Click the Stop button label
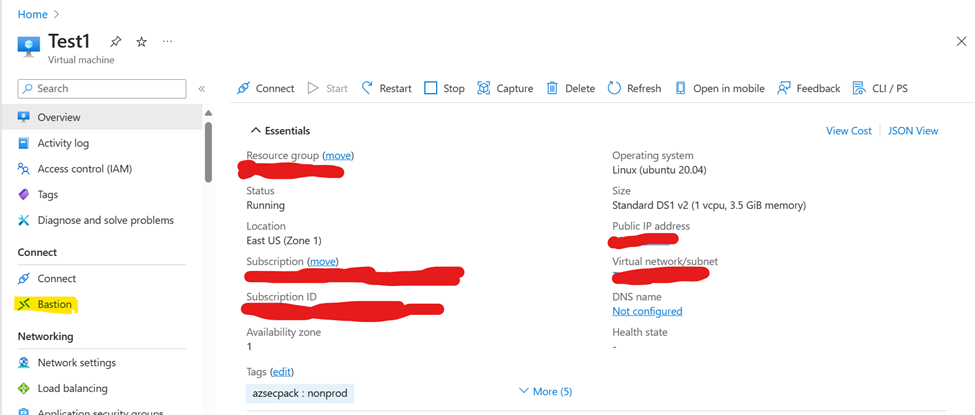This screenshot has width=975, height=415. point(454,89)
